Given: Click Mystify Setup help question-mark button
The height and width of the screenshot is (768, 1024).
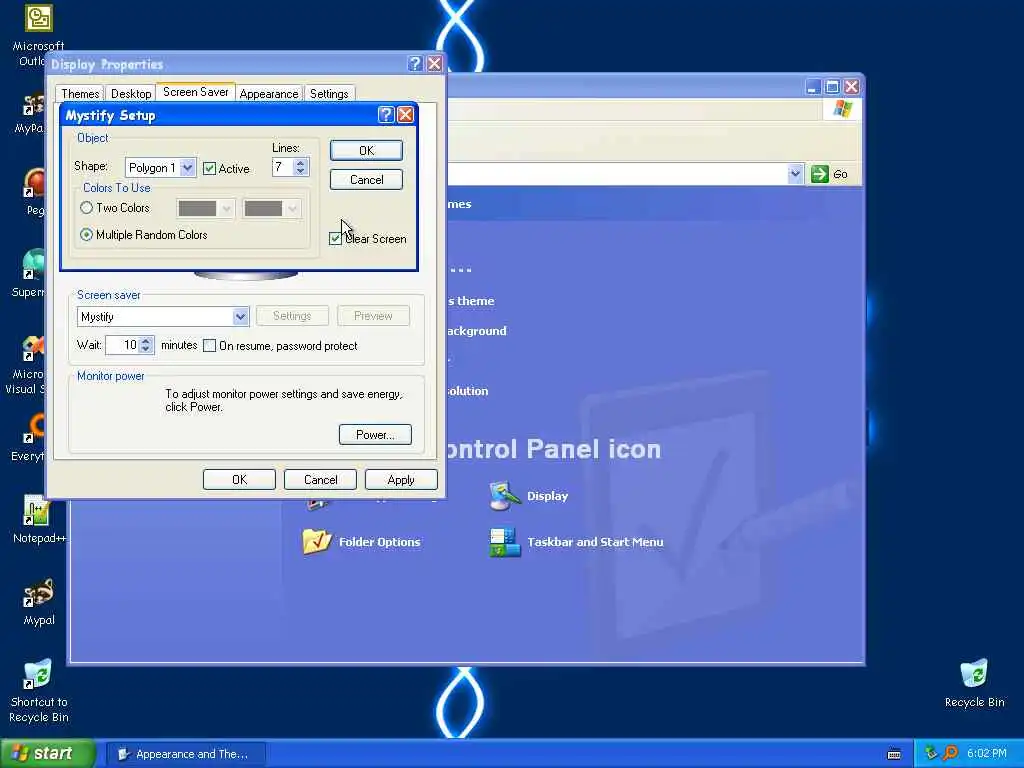Looking at the screenshot, I should tap(386, 115).
